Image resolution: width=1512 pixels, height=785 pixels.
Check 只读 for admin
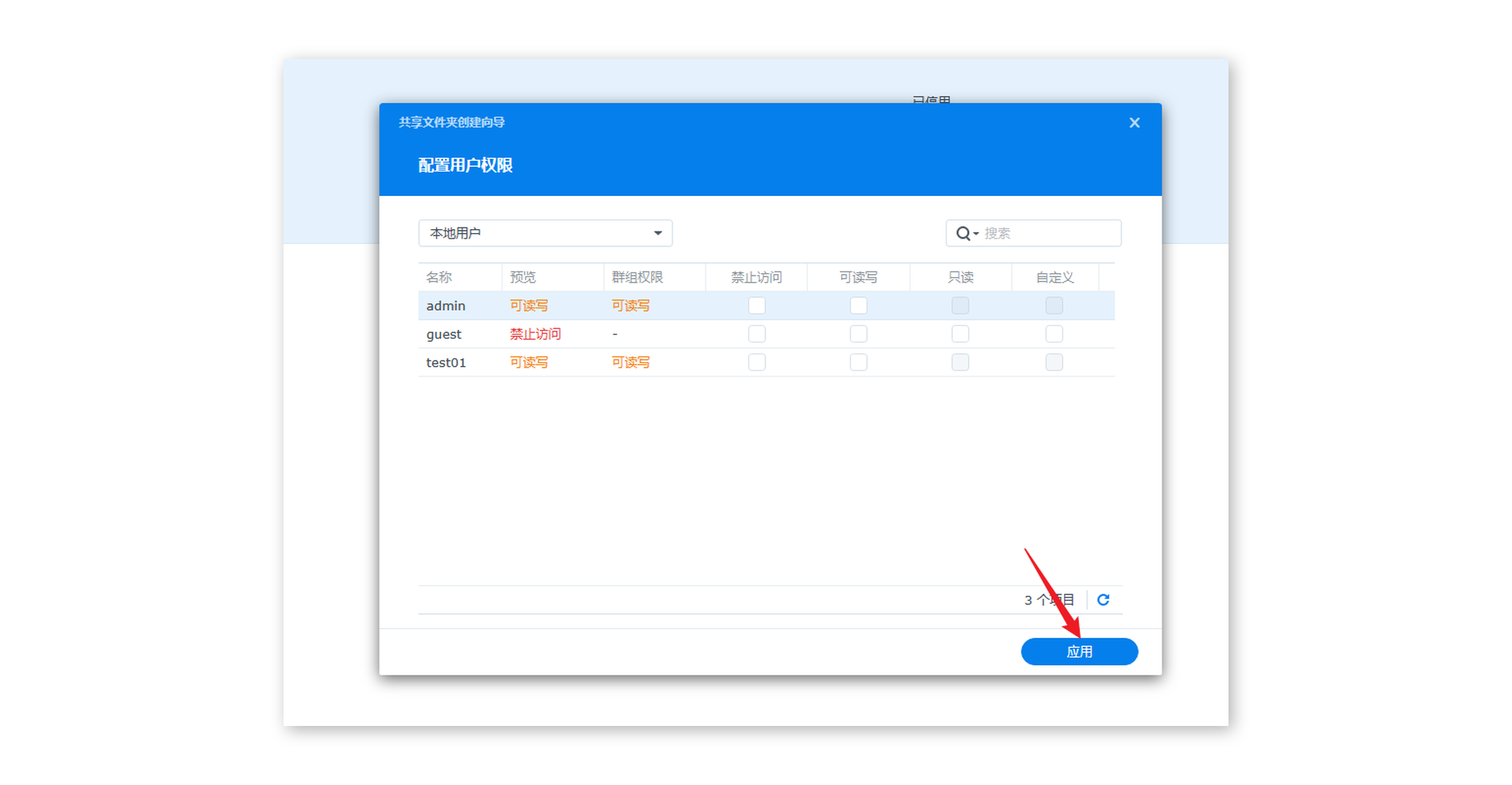(x=960, y=305)
